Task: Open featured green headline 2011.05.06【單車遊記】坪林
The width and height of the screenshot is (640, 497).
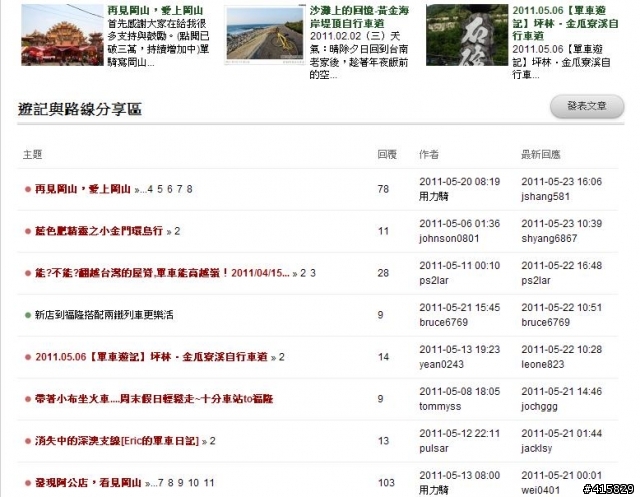Action: point(565,23)
